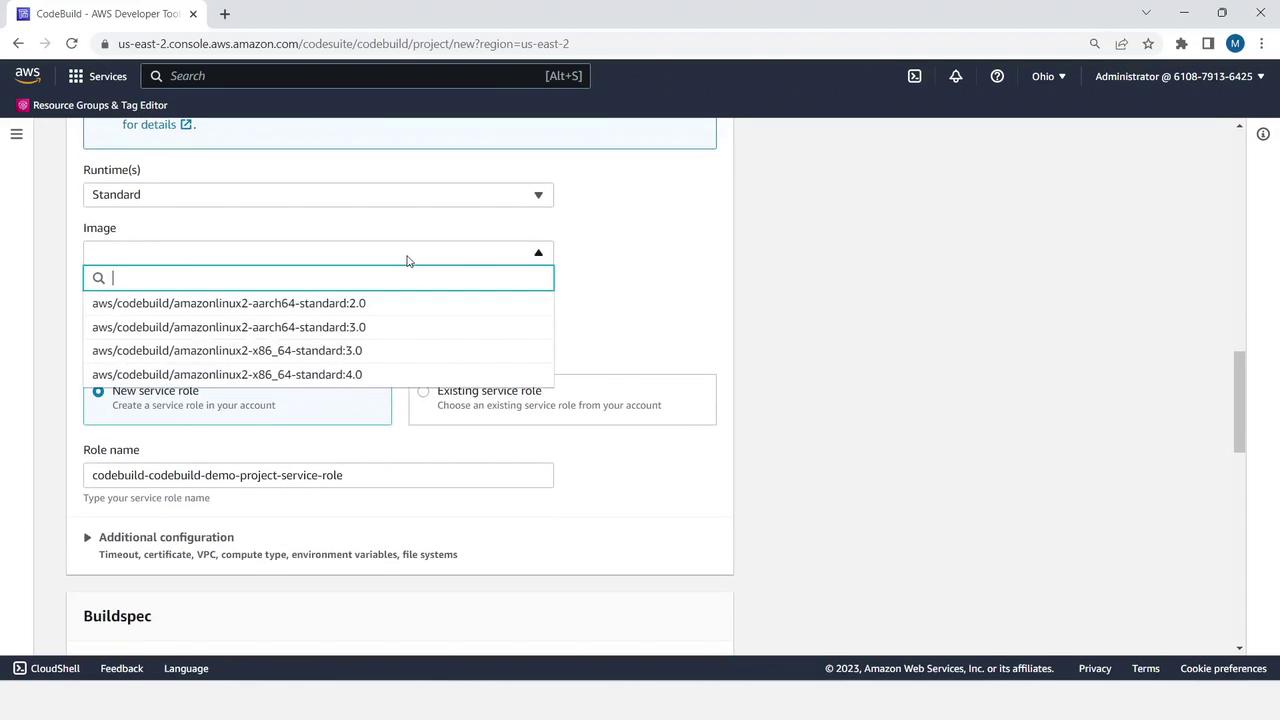Open the Chrome profile avatar
The image size is (1280, 720).
coord(1235,44)
